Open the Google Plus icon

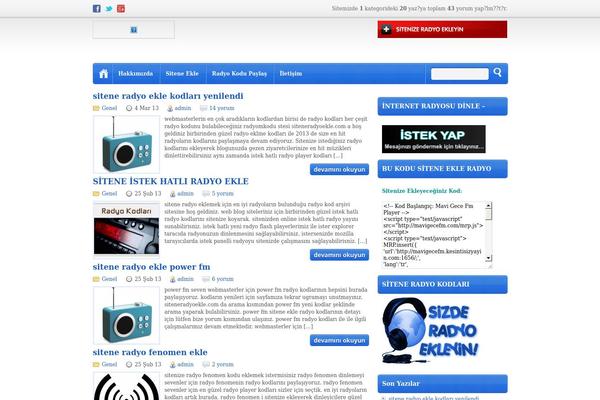tap(121, 8)
